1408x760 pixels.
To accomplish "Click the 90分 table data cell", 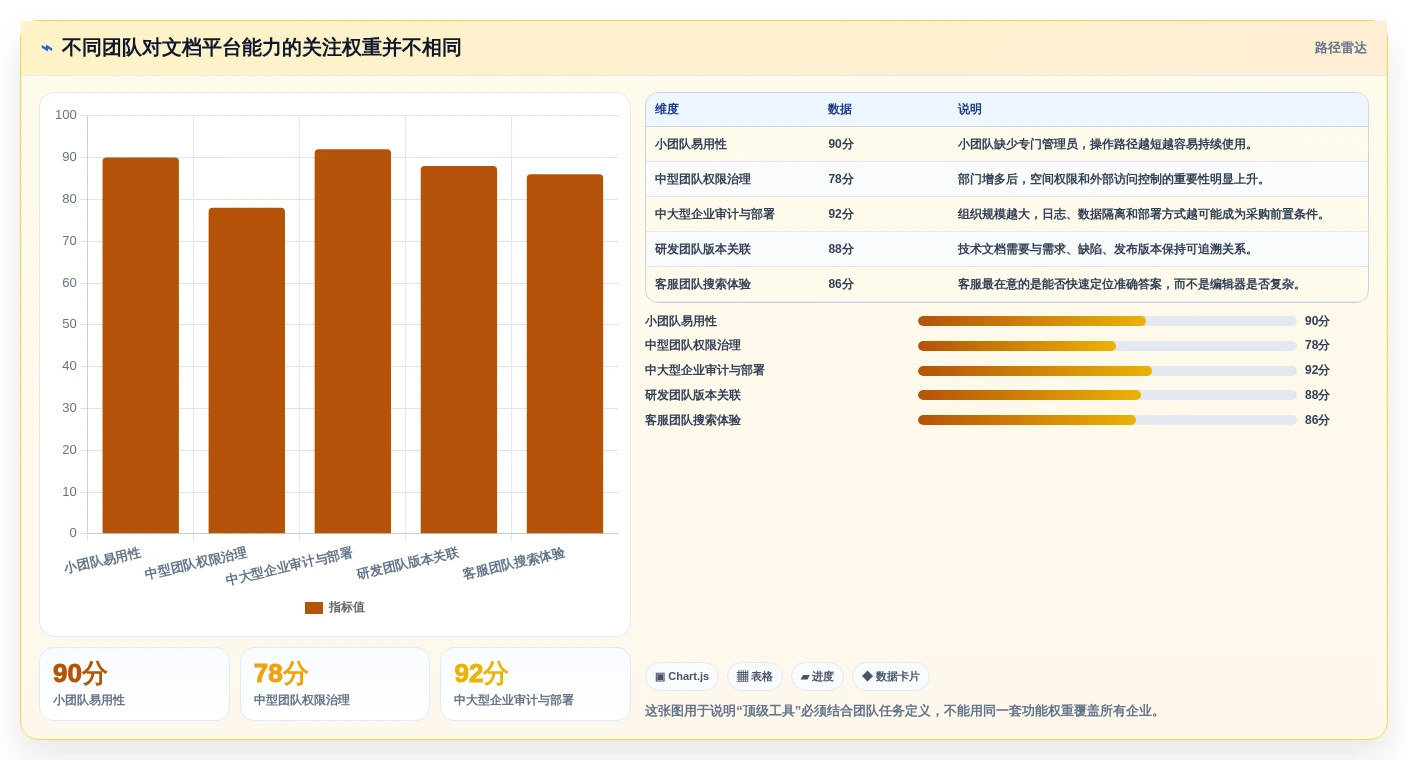I will point(841,144).
